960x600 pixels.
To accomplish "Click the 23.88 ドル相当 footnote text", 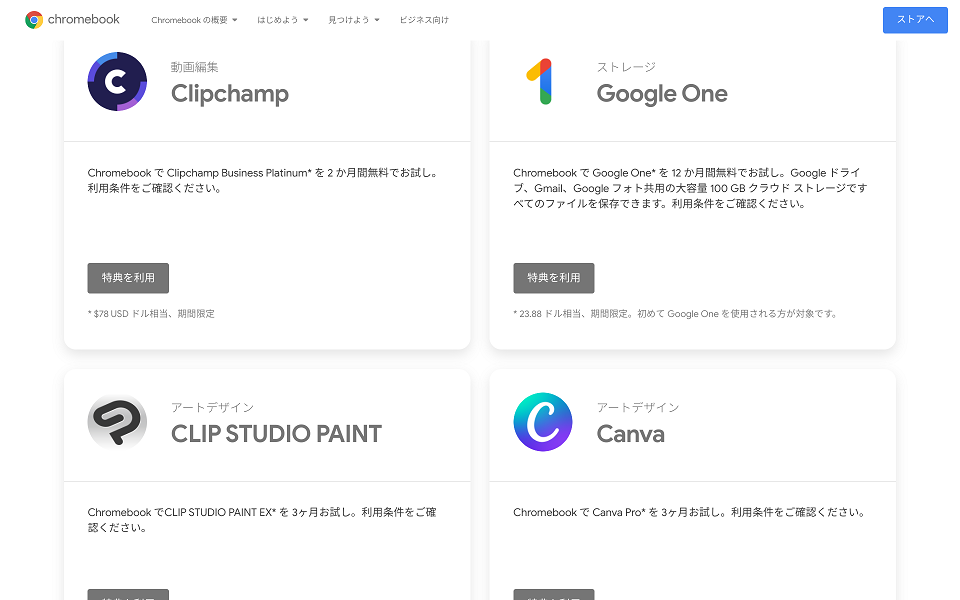I will (675, 313).
